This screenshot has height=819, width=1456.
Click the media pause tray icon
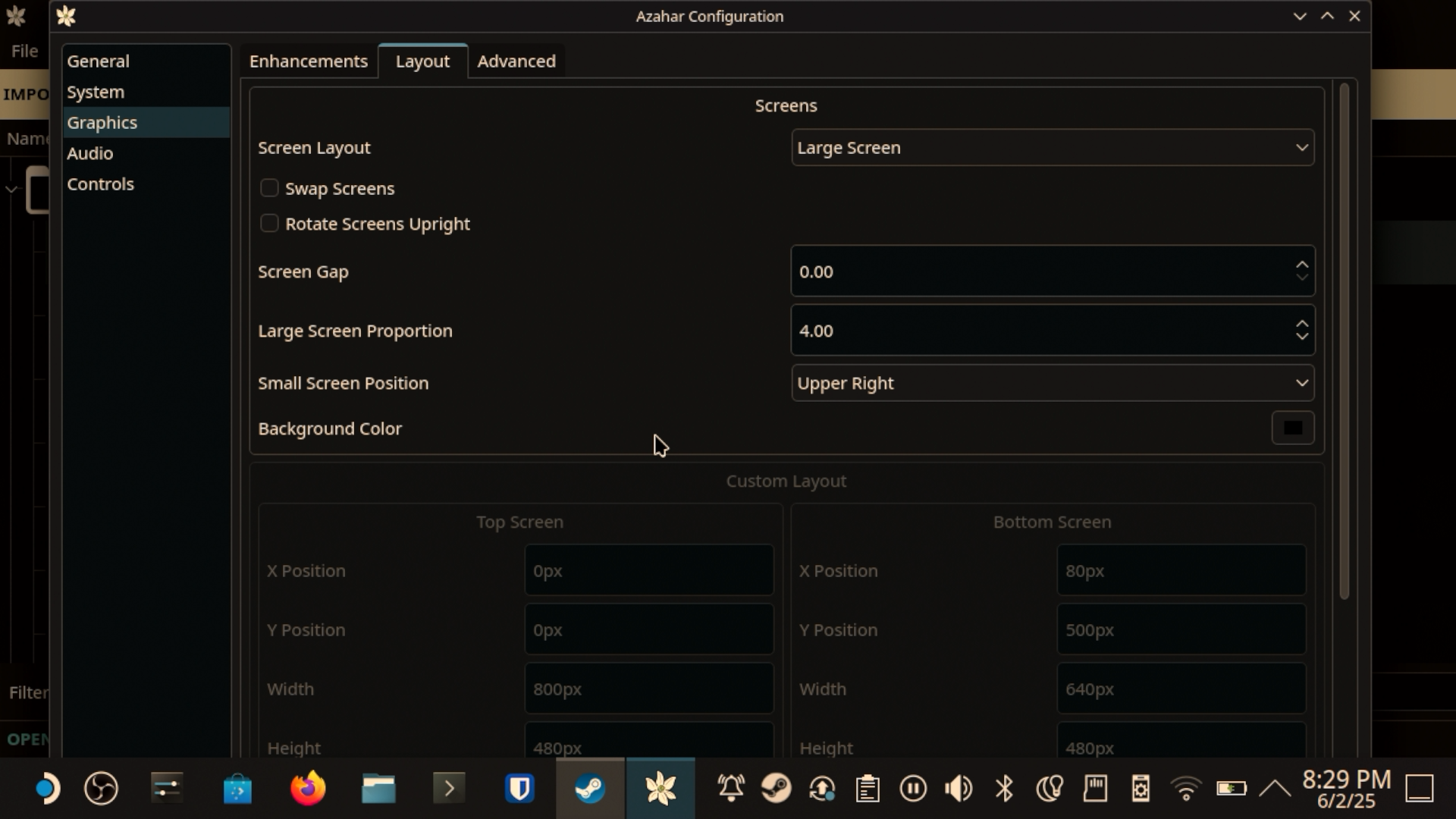913,789
